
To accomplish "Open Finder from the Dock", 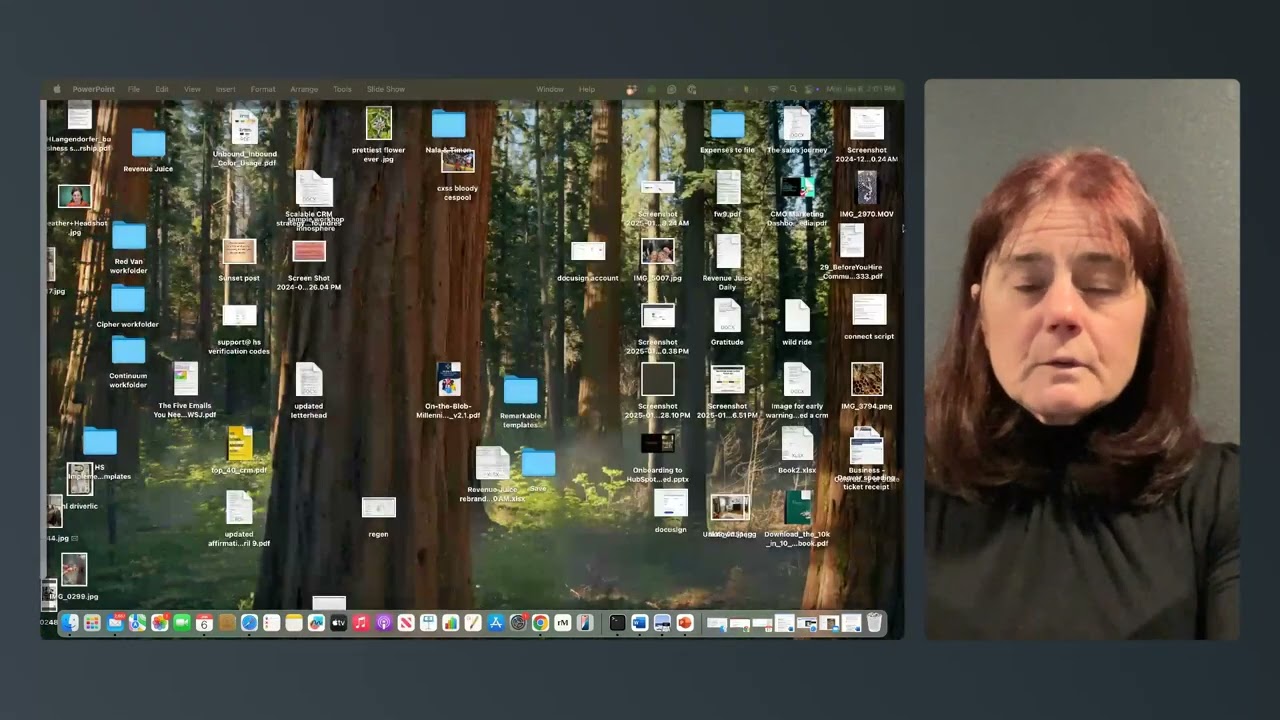I will click(x=70, y=623).
